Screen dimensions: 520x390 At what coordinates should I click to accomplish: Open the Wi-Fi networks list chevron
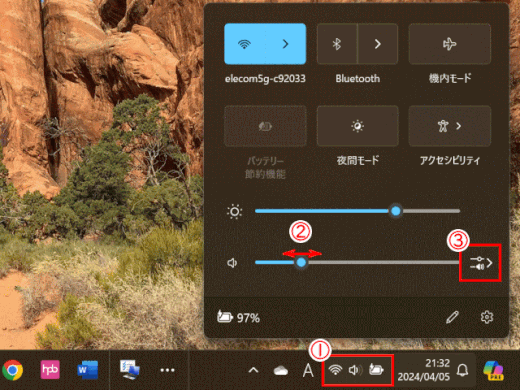pos(286,44)
